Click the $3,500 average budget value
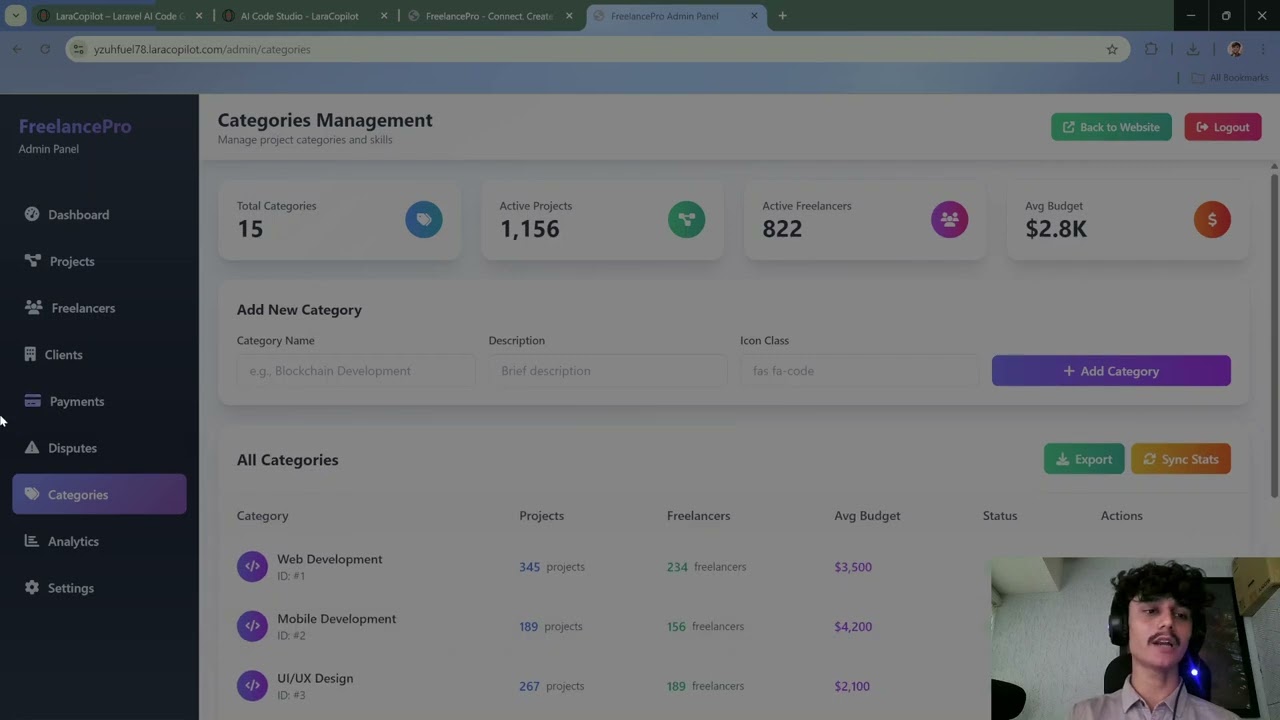Screen dimensions: 1280x720 (853, 567)
